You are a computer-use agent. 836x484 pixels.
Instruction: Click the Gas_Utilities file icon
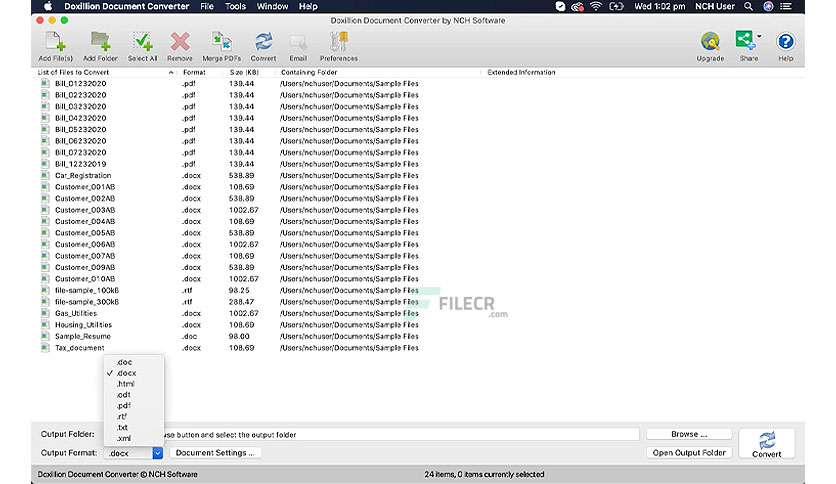(x=45, y=313)
